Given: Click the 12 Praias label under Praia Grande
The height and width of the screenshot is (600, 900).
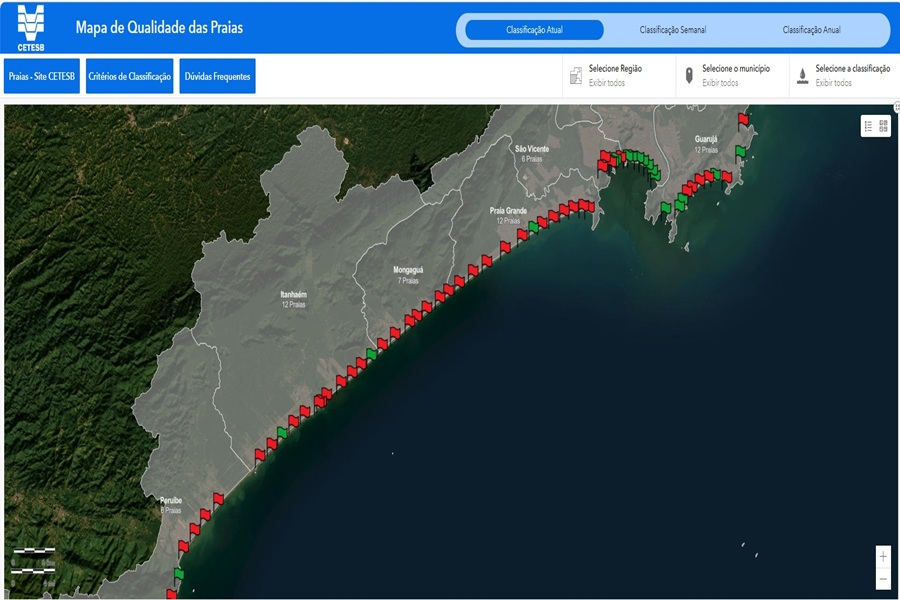Looking at the screenshot, I should 508,221.
